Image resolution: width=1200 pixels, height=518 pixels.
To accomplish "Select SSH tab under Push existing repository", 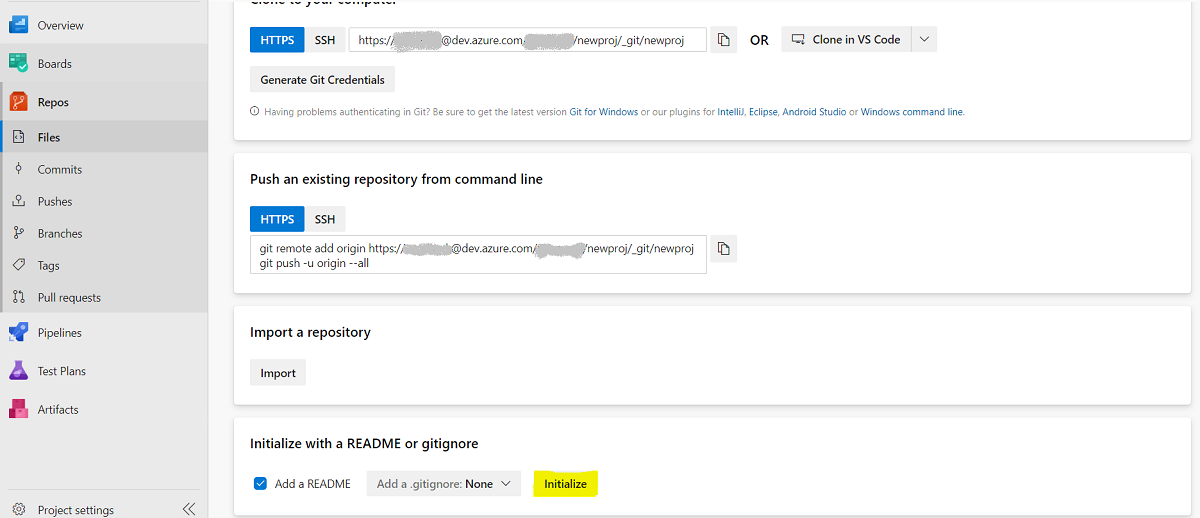I will (x=325, y=219).
